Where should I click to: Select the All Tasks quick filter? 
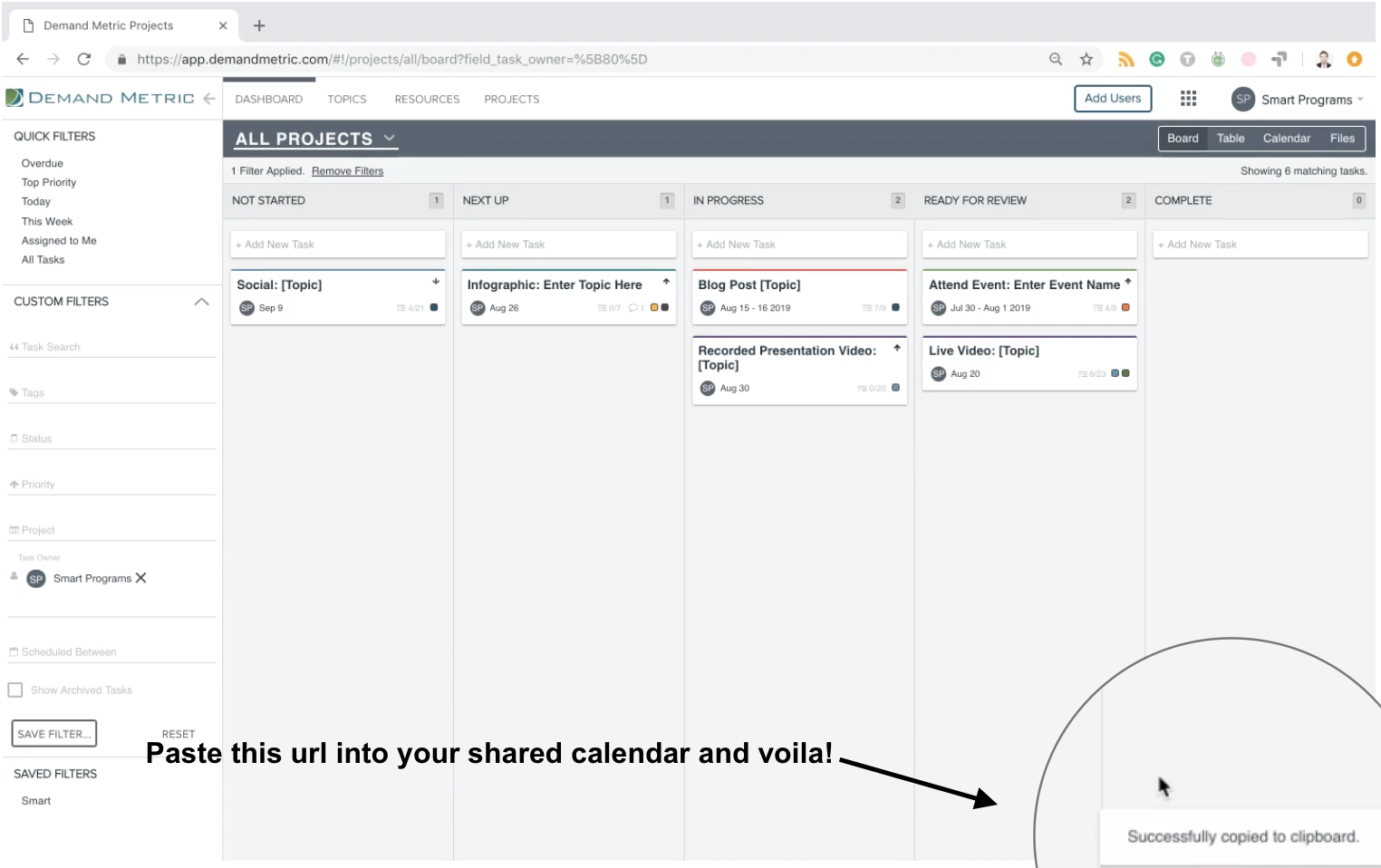pos(43,259)
